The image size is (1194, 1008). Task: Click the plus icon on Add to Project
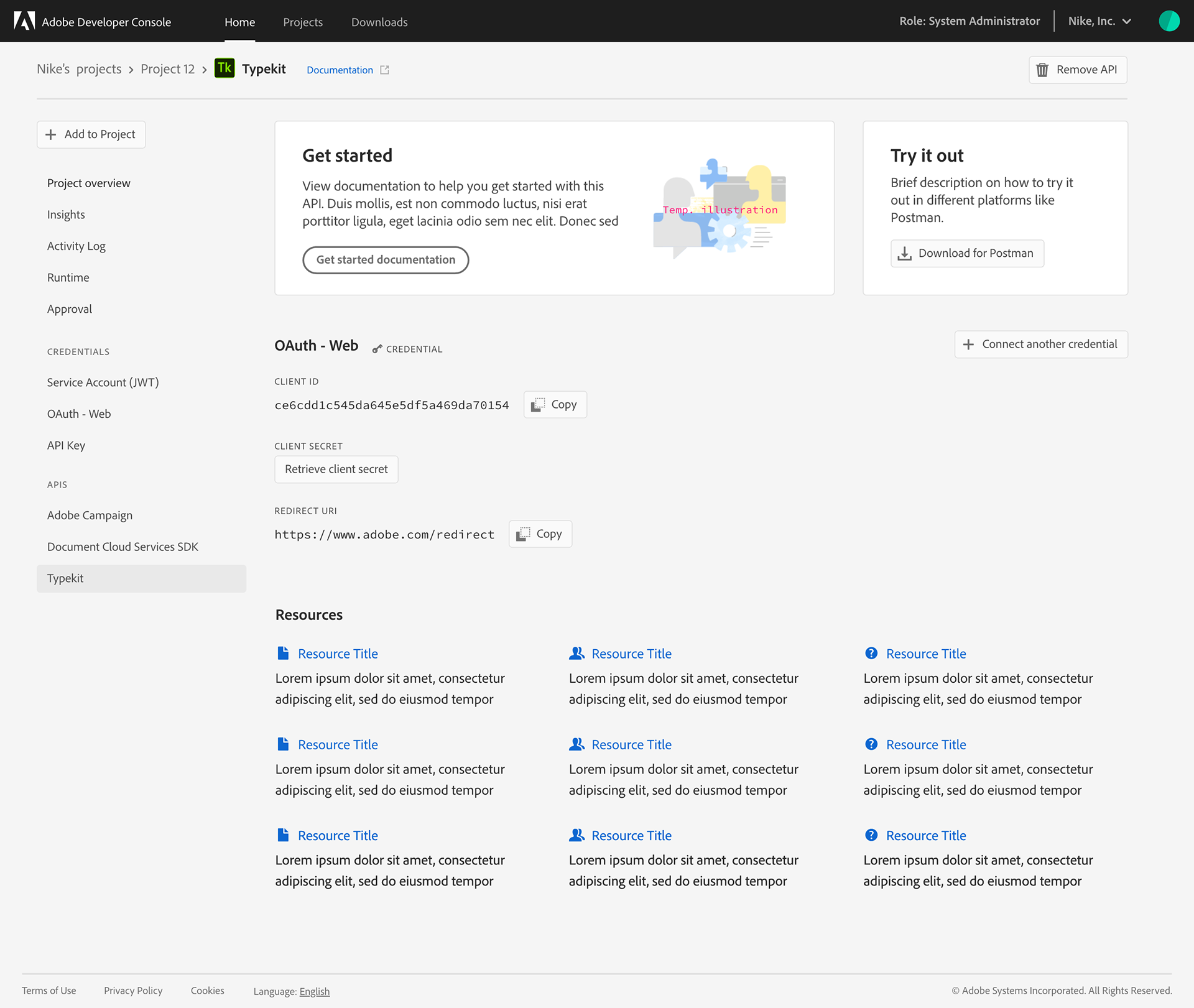coord(51,134)
